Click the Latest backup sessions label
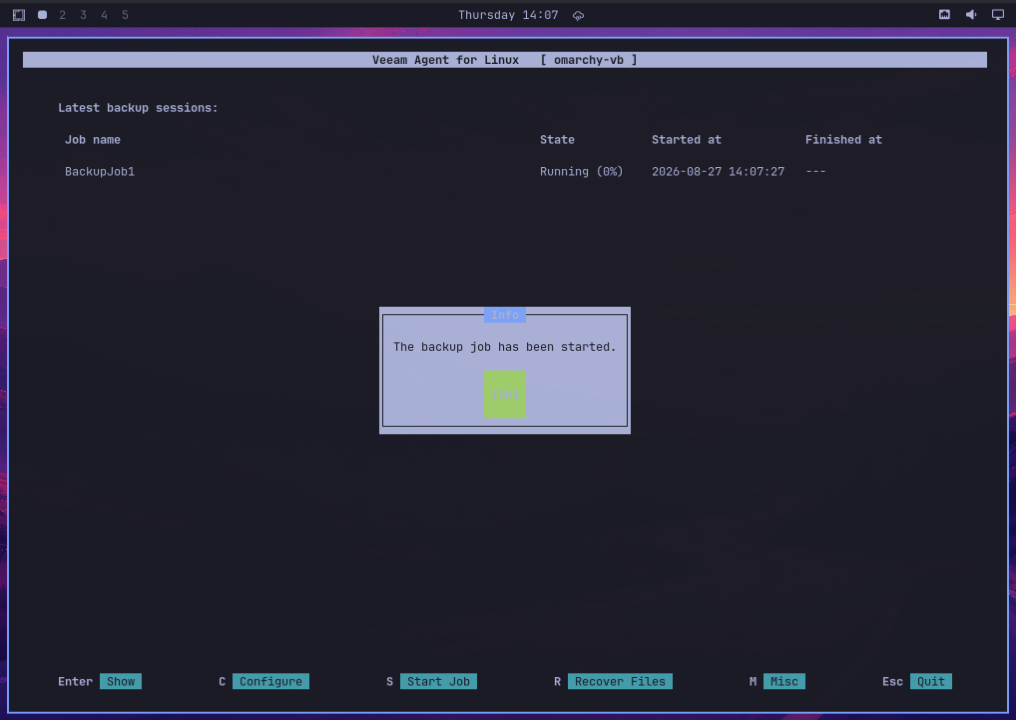1016x720 pixels. [x=138, y=108]
